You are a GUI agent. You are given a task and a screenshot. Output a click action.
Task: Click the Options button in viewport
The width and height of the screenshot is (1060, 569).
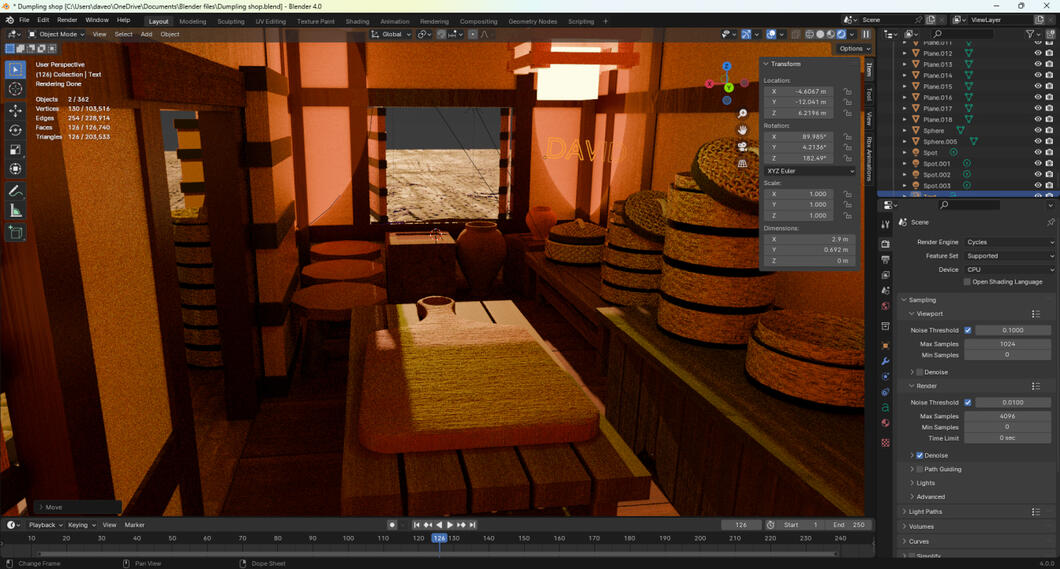pos(854,49)
